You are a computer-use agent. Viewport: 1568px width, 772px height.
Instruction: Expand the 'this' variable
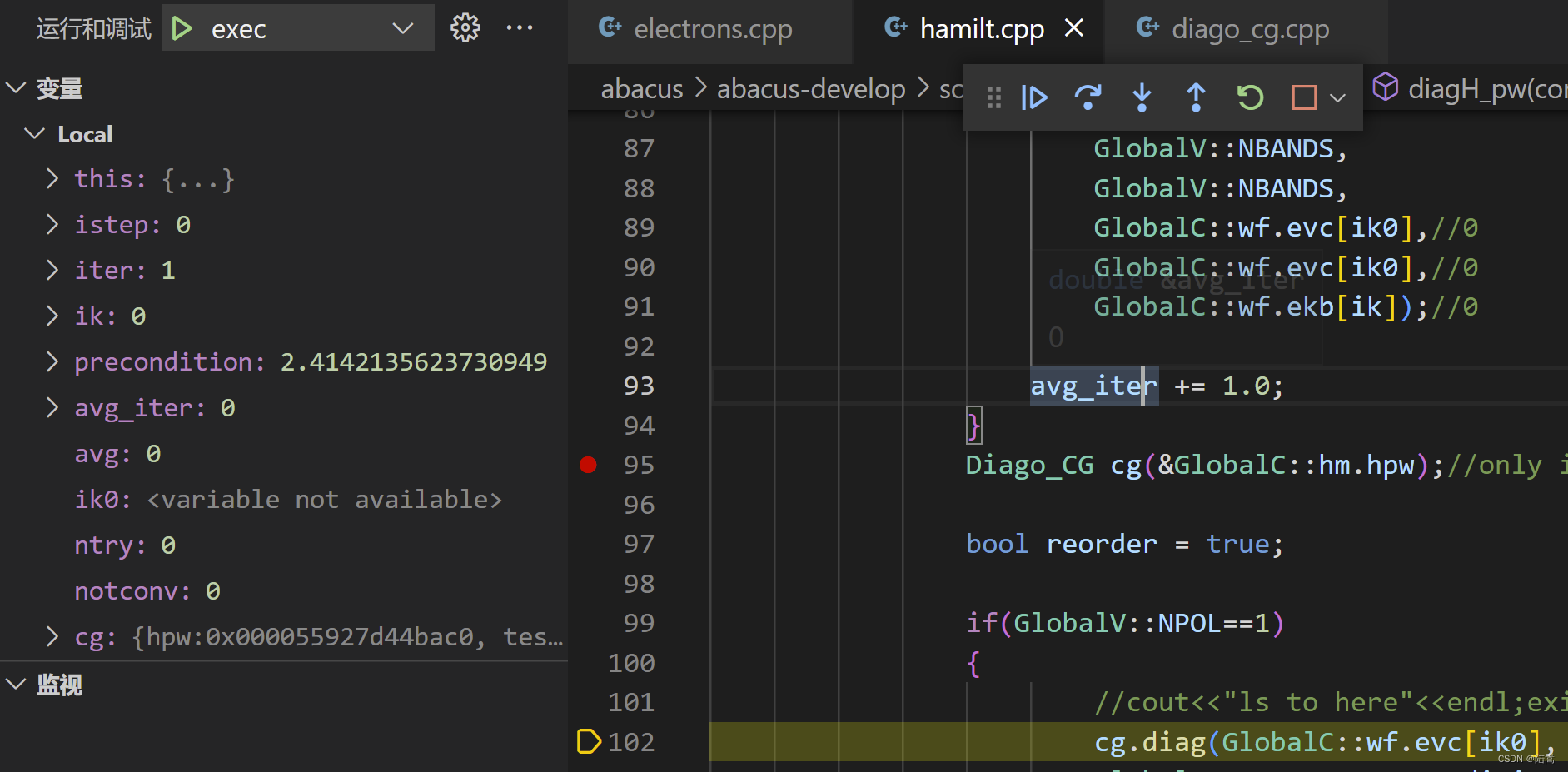52,178
